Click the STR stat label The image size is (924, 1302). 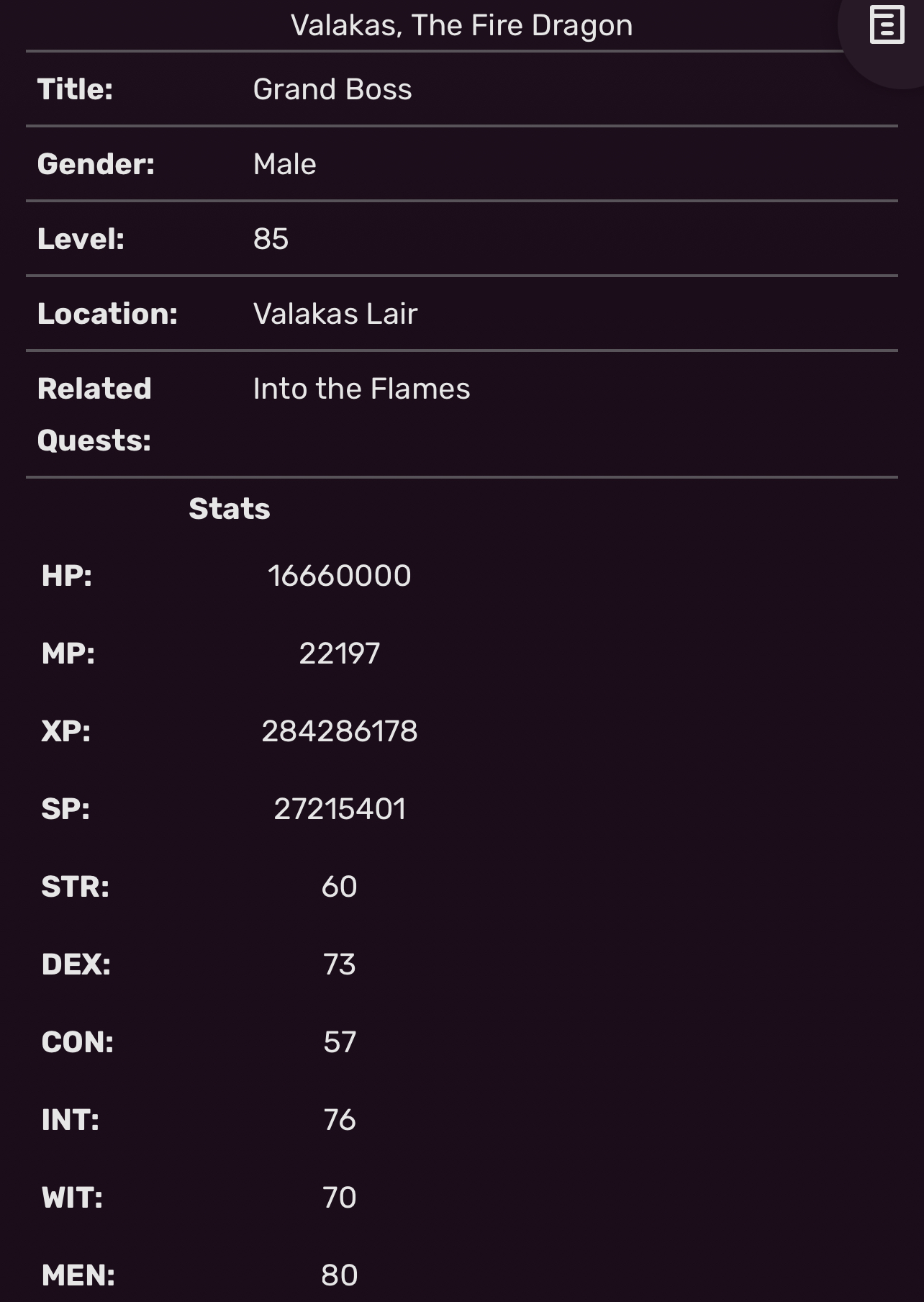tap(76, 887)
